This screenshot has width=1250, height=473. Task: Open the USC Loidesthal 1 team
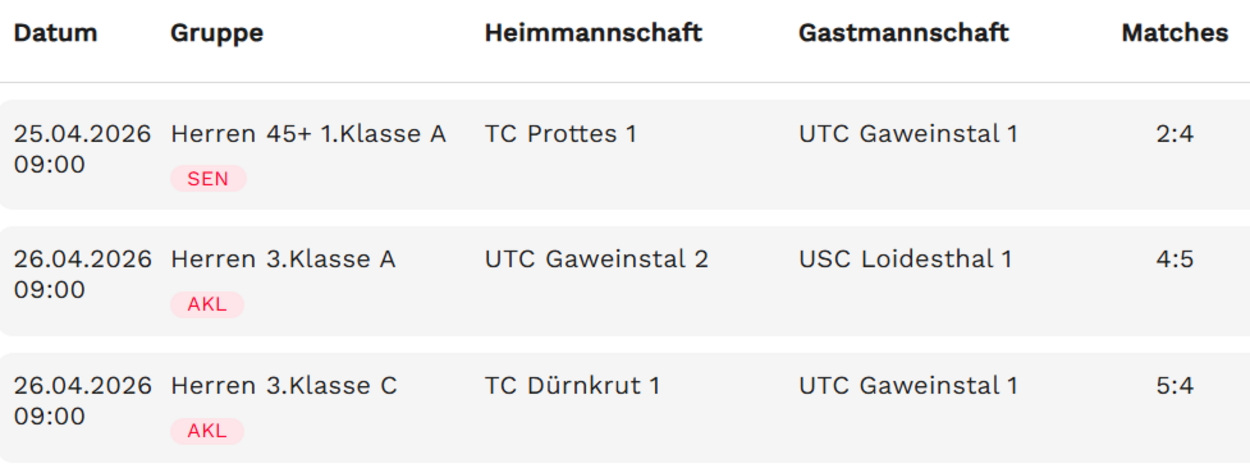point(905,260)
